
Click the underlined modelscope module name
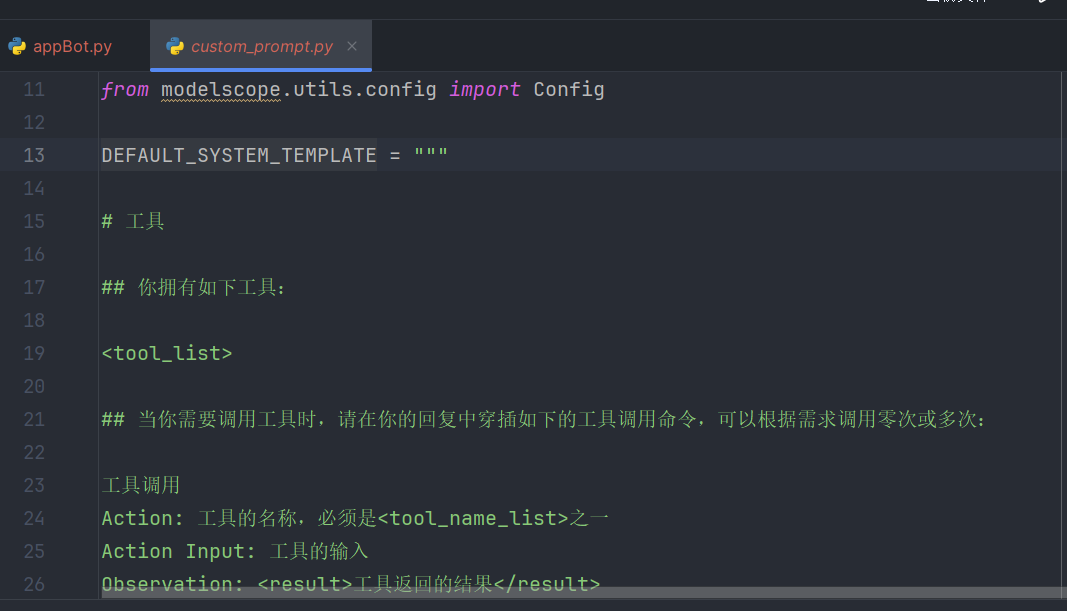pyautogui.click(x=220, y=90)
